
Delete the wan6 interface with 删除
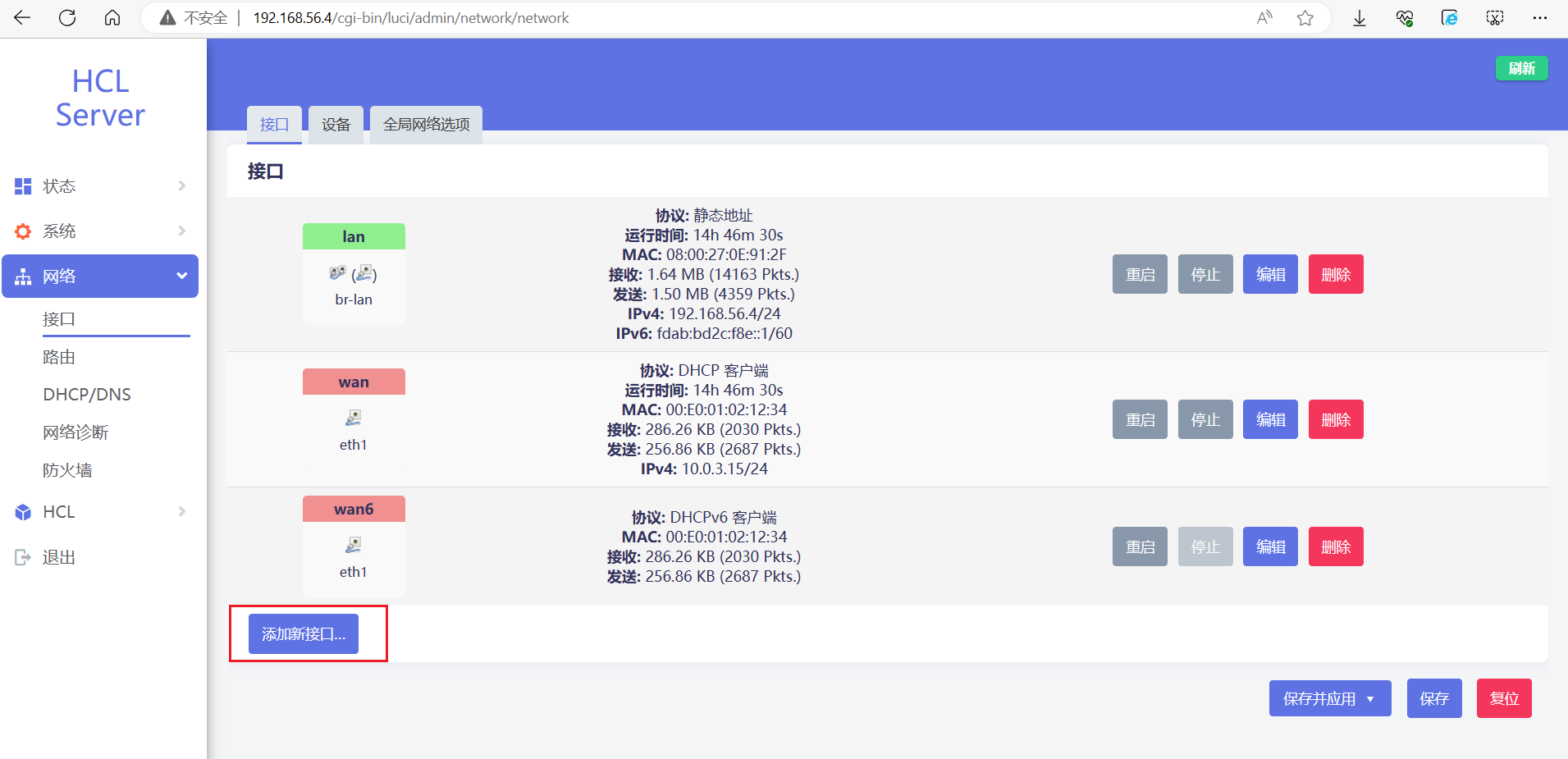click(x=1335, y=546)
